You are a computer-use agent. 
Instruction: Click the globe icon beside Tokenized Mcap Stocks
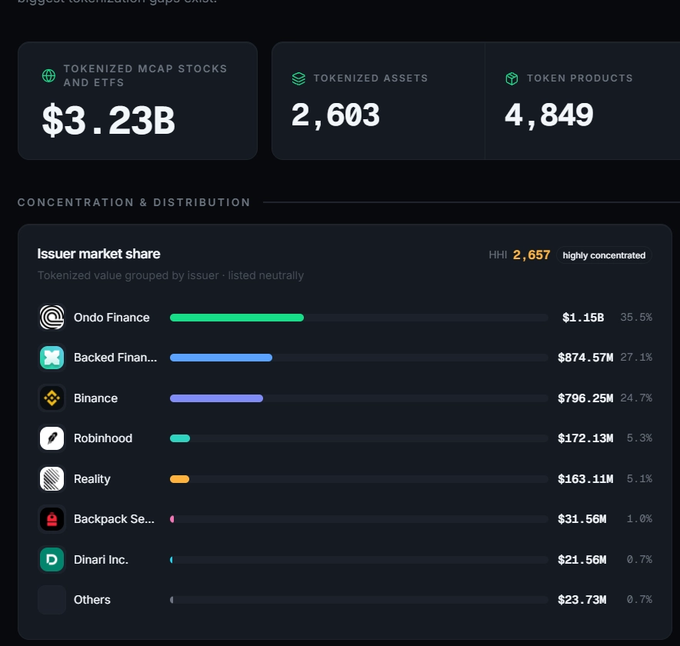[49, 75]
